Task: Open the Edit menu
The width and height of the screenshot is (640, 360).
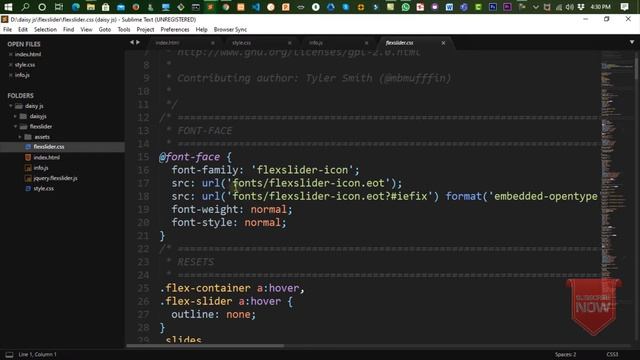Action: pyautogui.click(x=23, y=29)
